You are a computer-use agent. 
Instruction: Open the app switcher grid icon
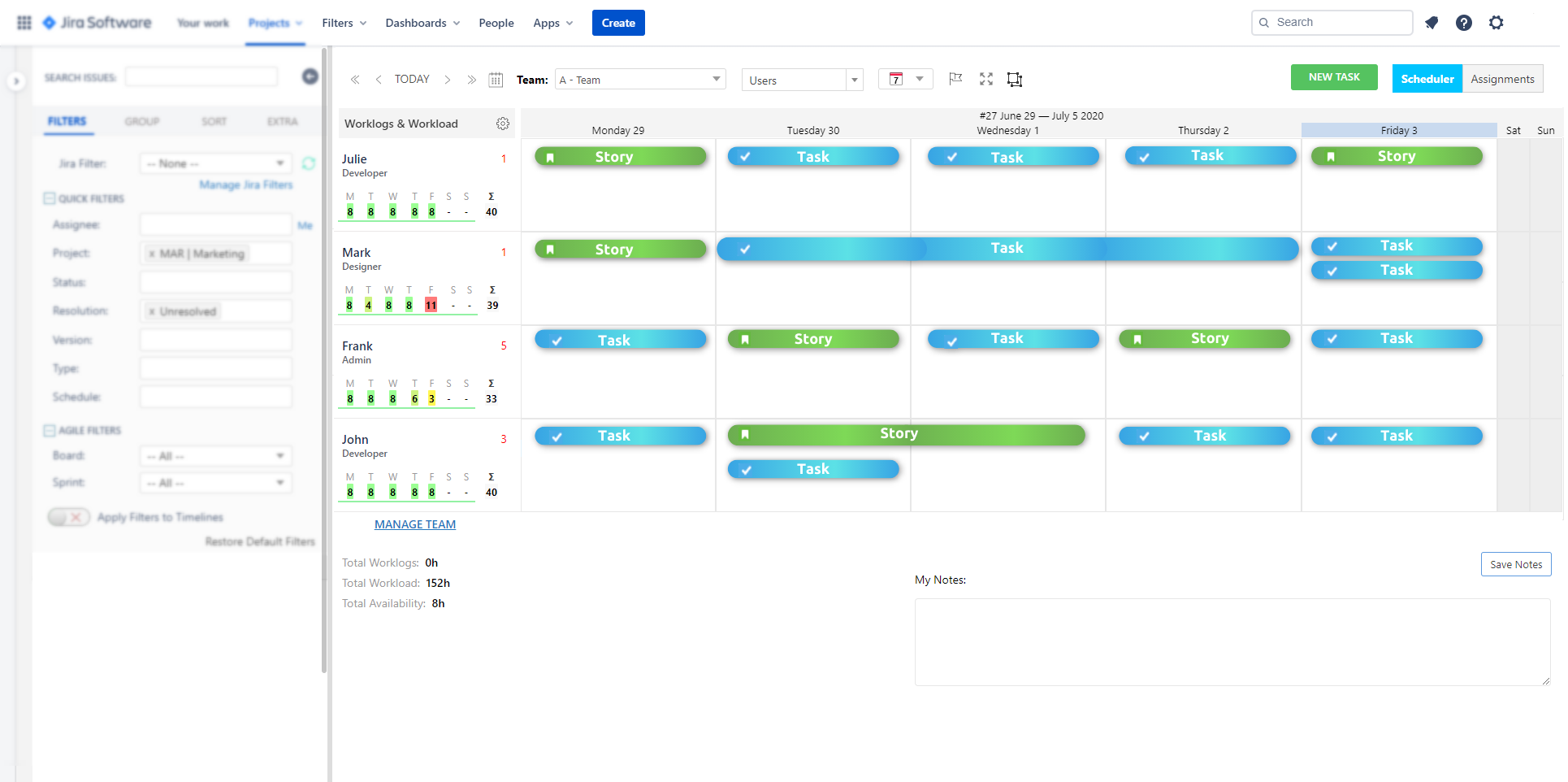[x=24, y=23]
